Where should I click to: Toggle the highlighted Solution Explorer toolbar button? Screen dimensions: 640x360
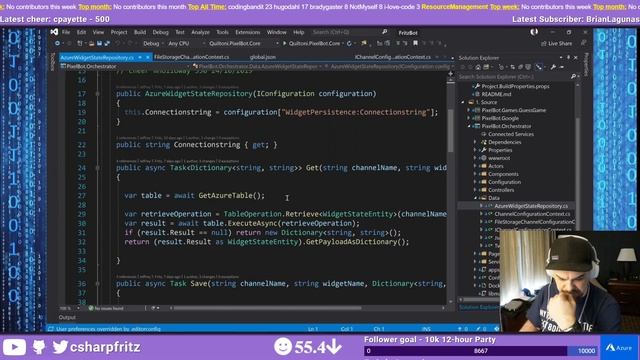(540, 67)
